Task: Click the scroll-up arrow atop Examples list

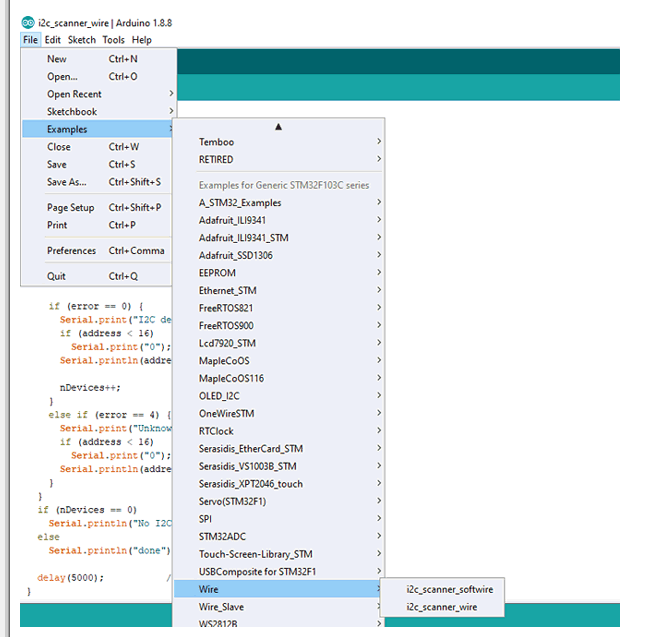Action: pyautogui.click(x=279, y=127)
